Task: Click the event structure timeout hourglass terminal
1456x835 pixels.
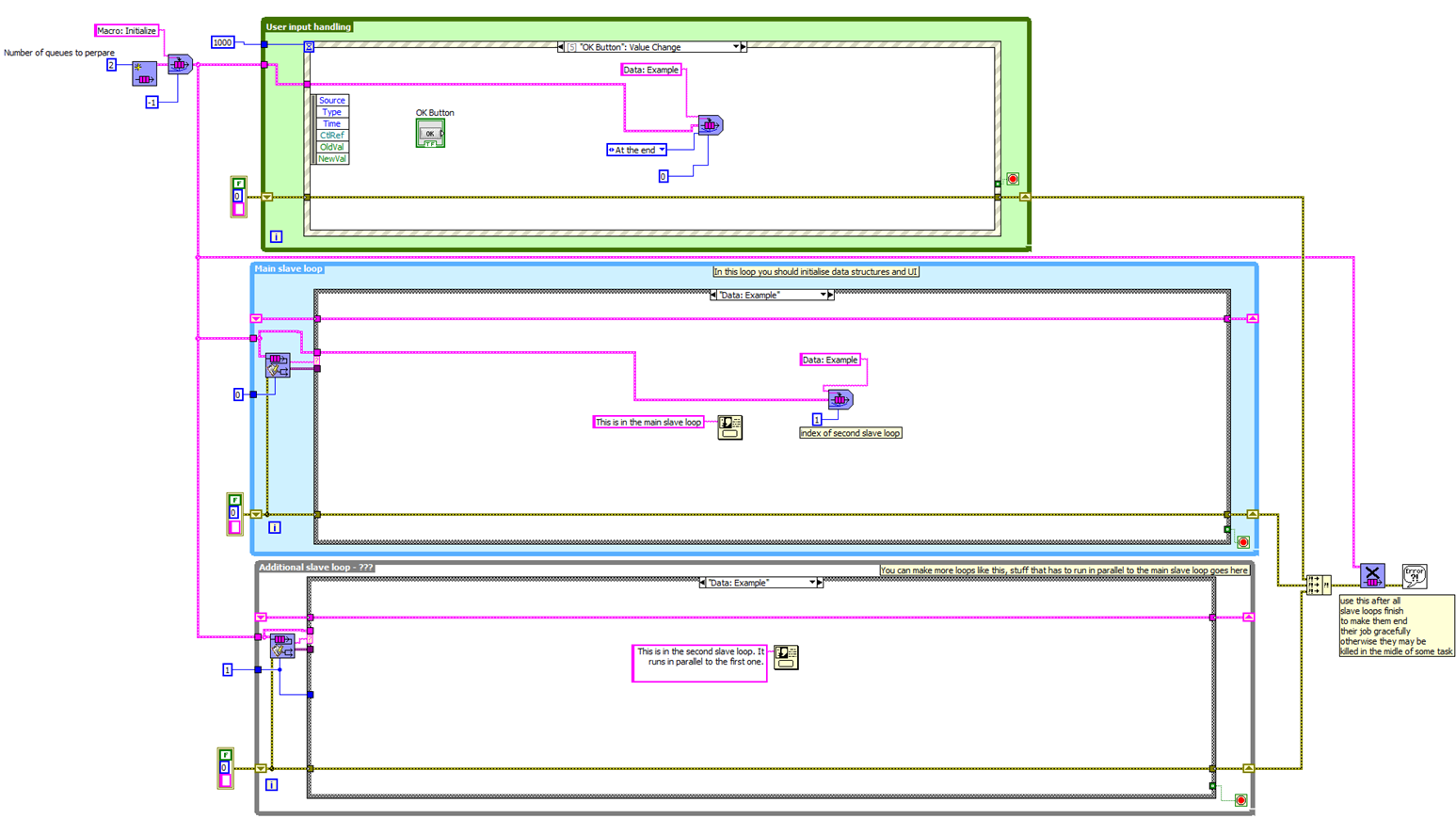Action: [309, 46]
